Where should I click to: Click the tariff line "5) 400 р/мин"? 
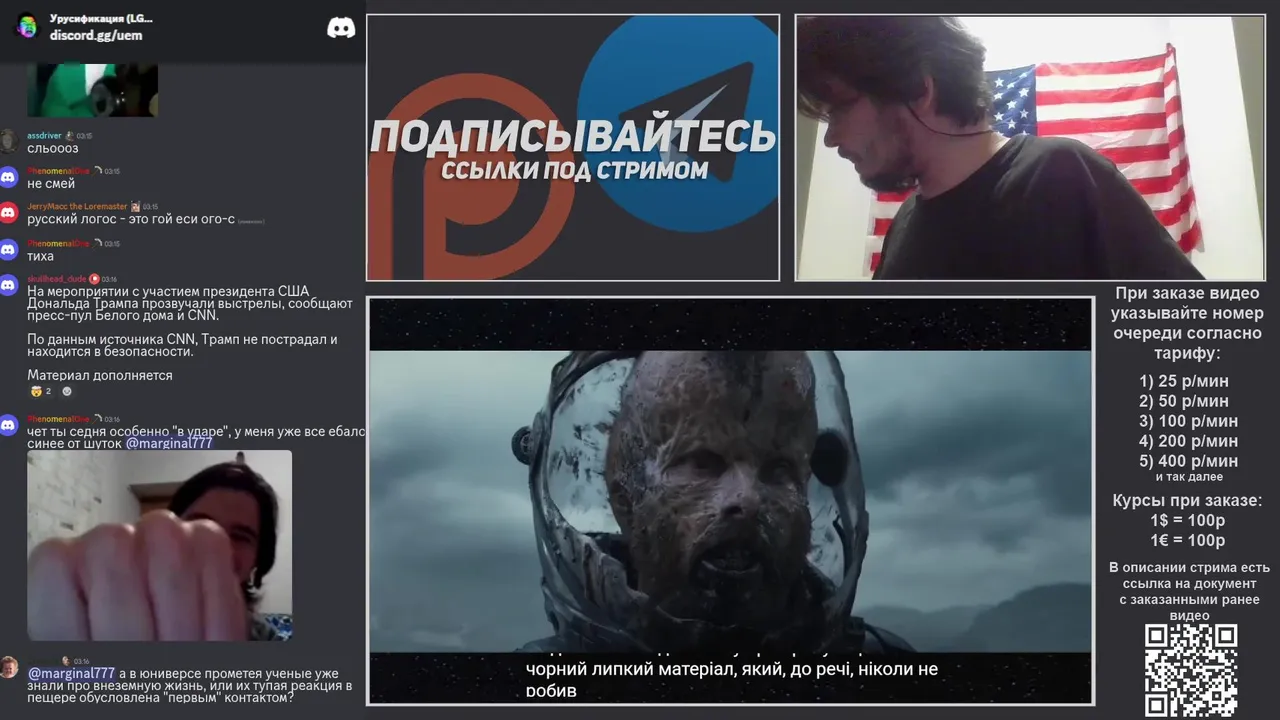point(1188,461)
